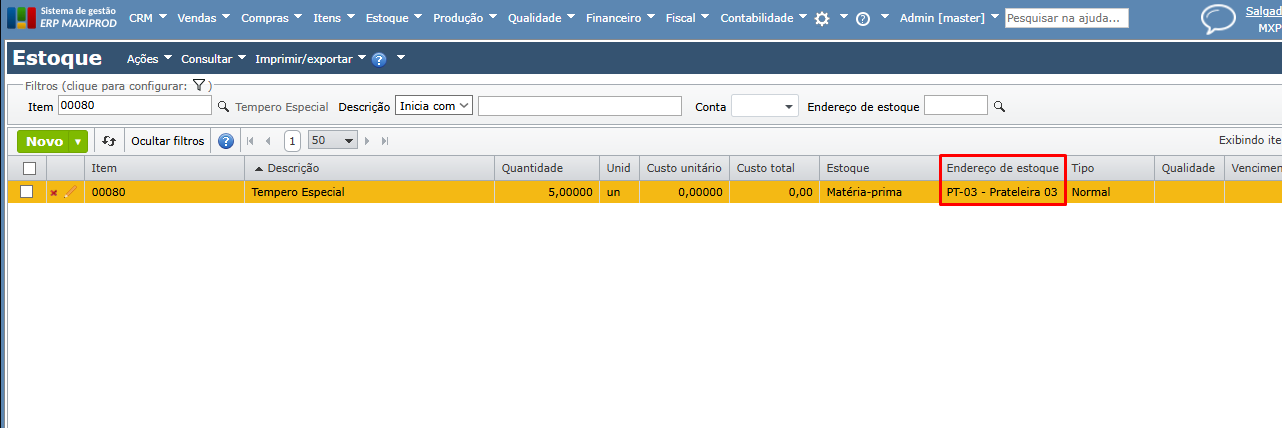The width and height of the screenshot is (1282, 428).
Task: Open the settings gear menu
Action: [822, 18]
